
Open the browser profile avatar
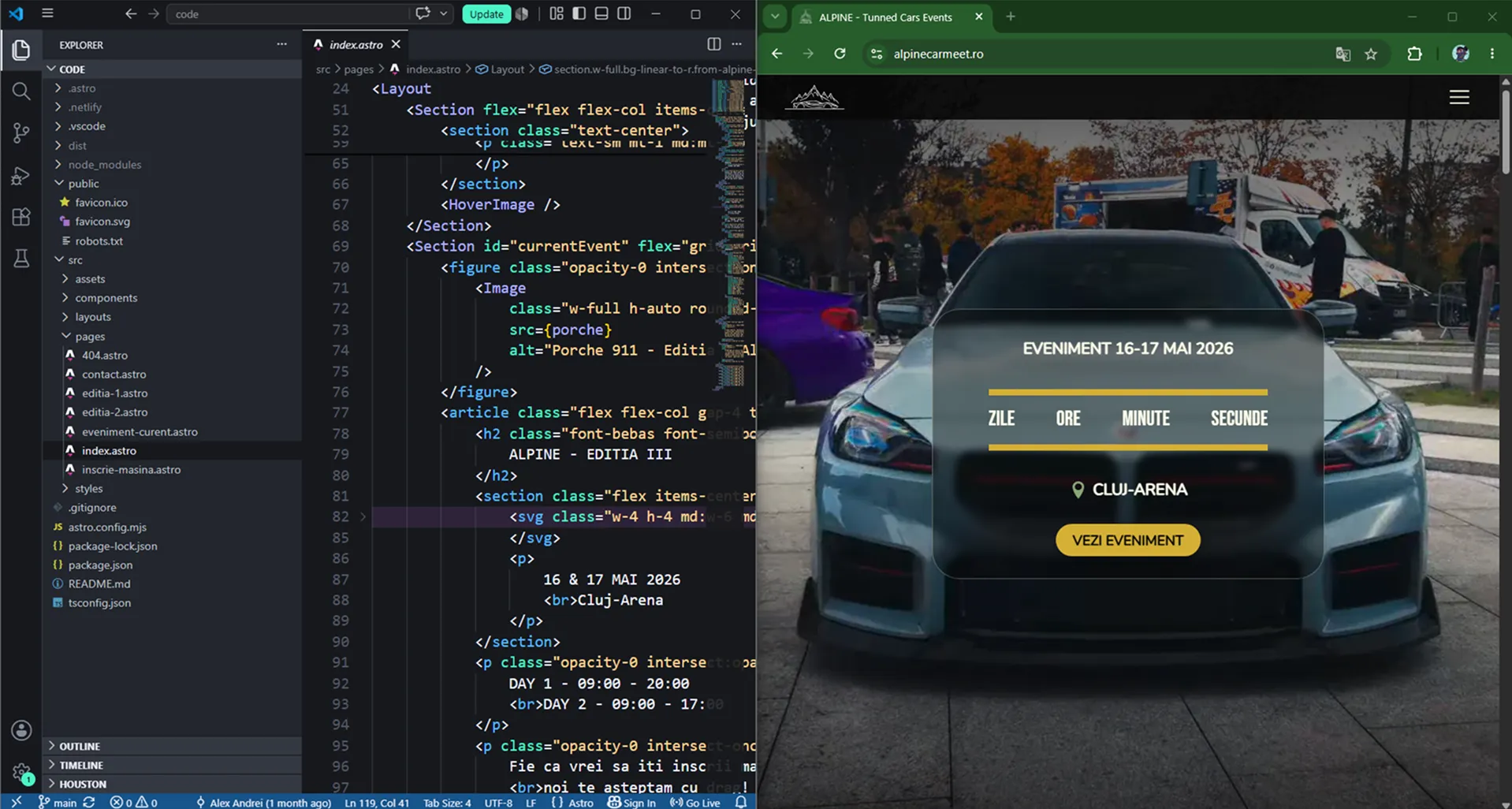click(1461, 54)
